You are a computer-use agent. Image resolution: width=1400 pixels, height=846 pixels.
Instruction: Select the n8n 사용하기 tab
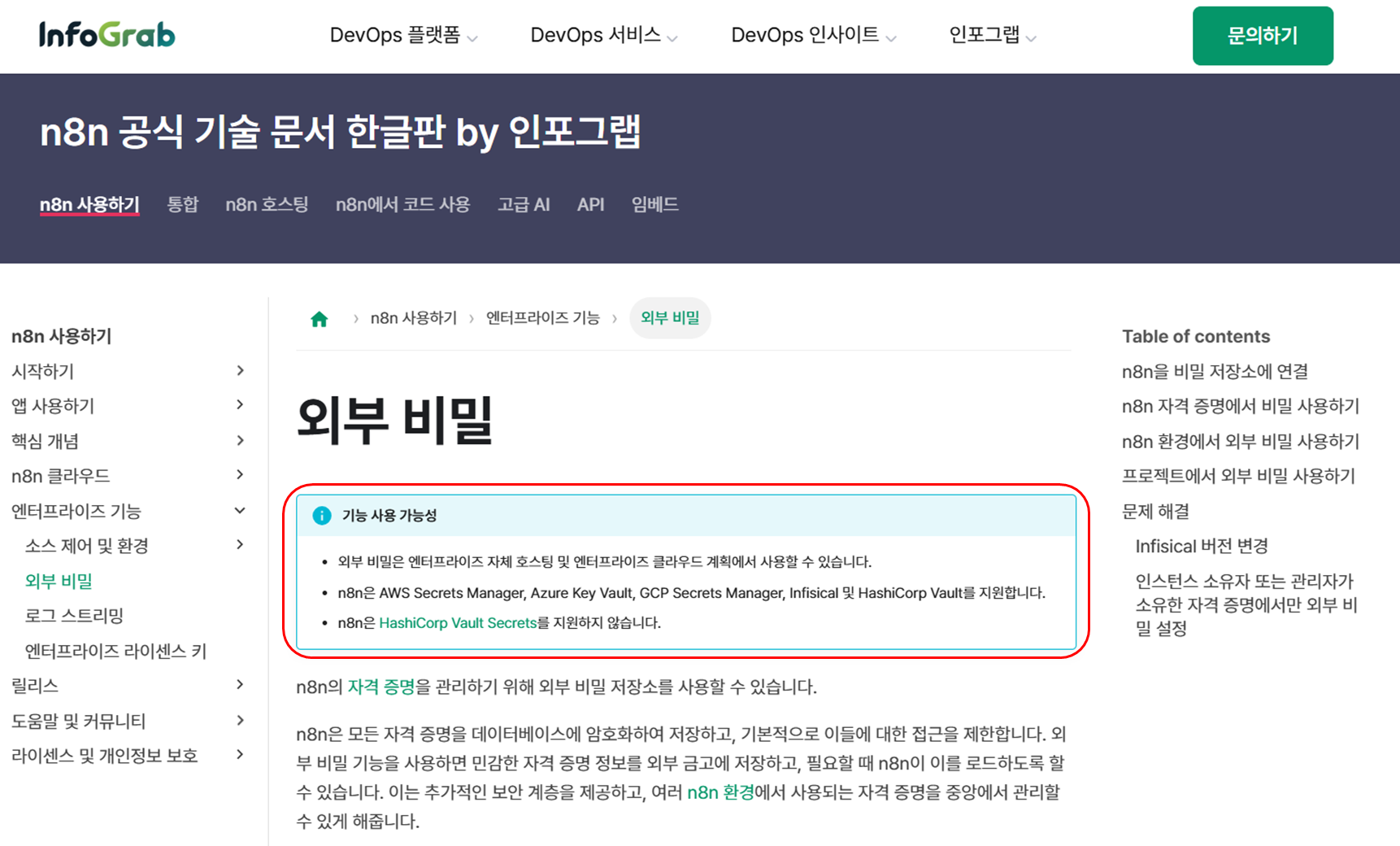[x=89, y=205]
